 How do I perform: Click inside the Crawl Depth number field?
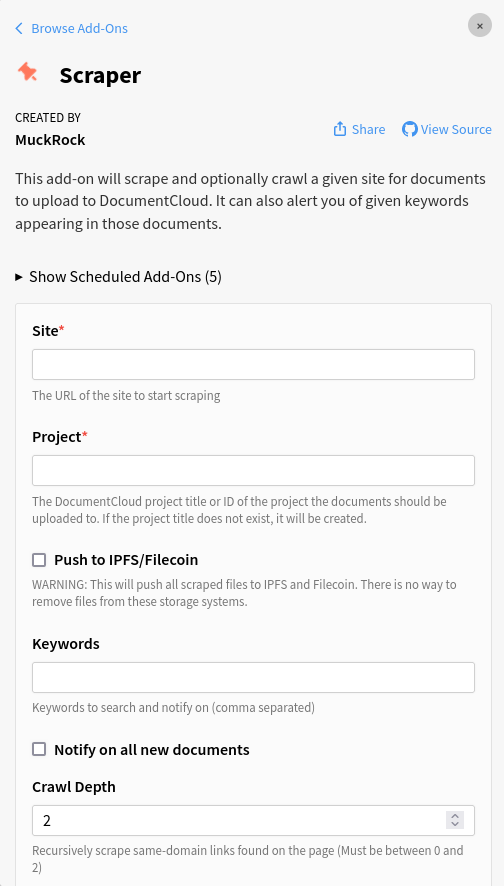coord(237,820)
